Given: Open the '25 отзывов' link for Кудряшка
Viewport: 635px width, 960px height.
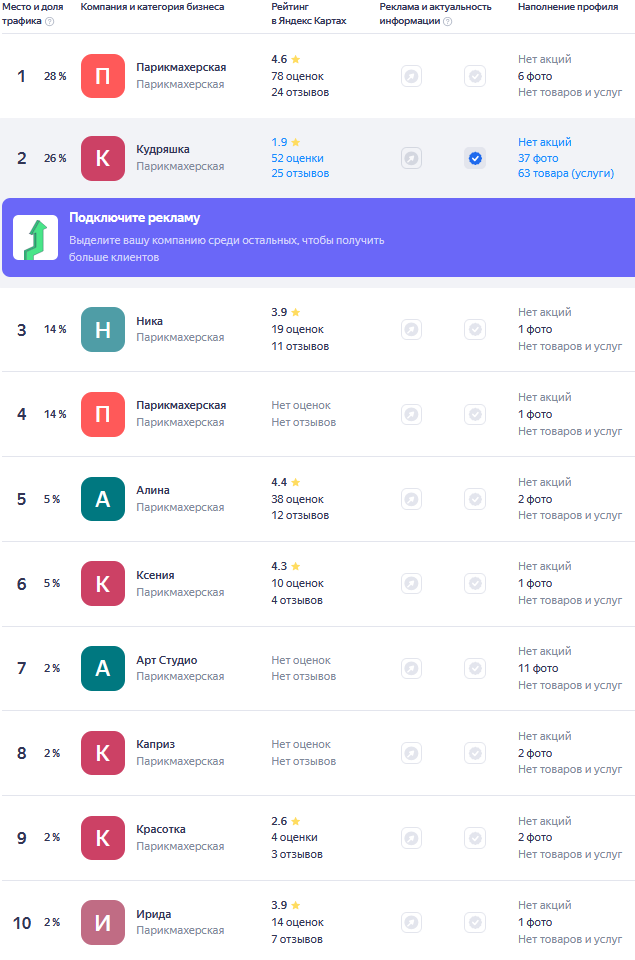Looking at the screenshot, I should 300,173.
